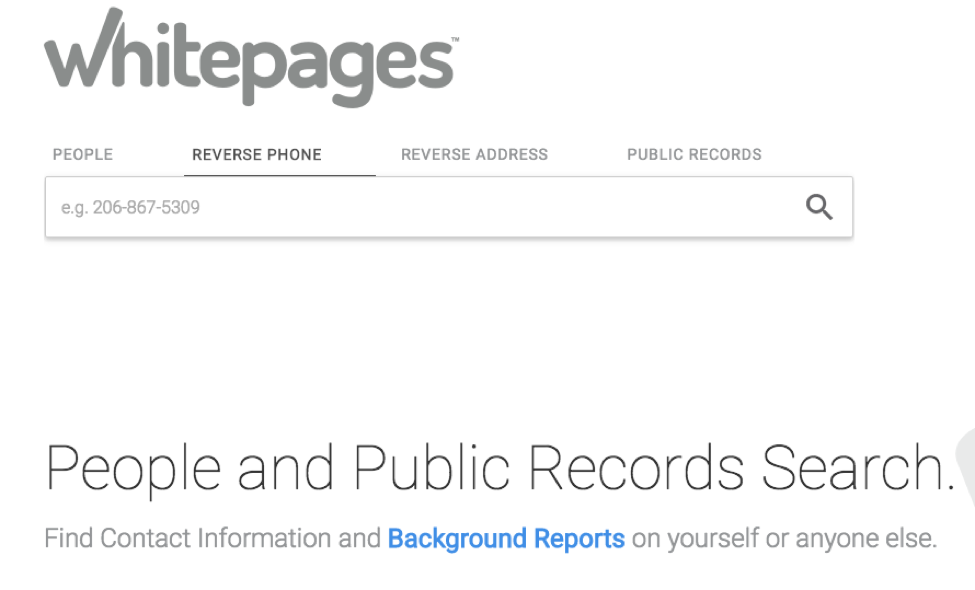Select the Whitepages brand logo graphic

[x=250, y=60]
